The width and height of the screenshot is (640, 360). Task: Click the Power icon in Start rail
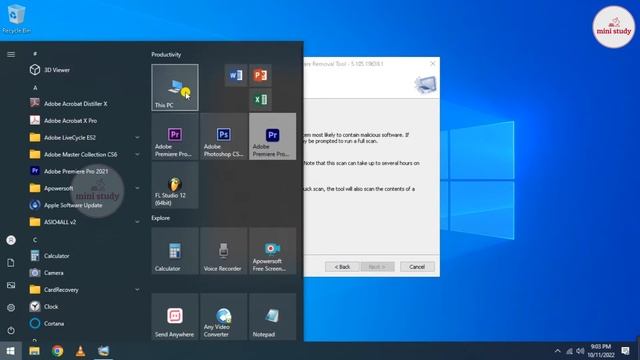point(11,330)
